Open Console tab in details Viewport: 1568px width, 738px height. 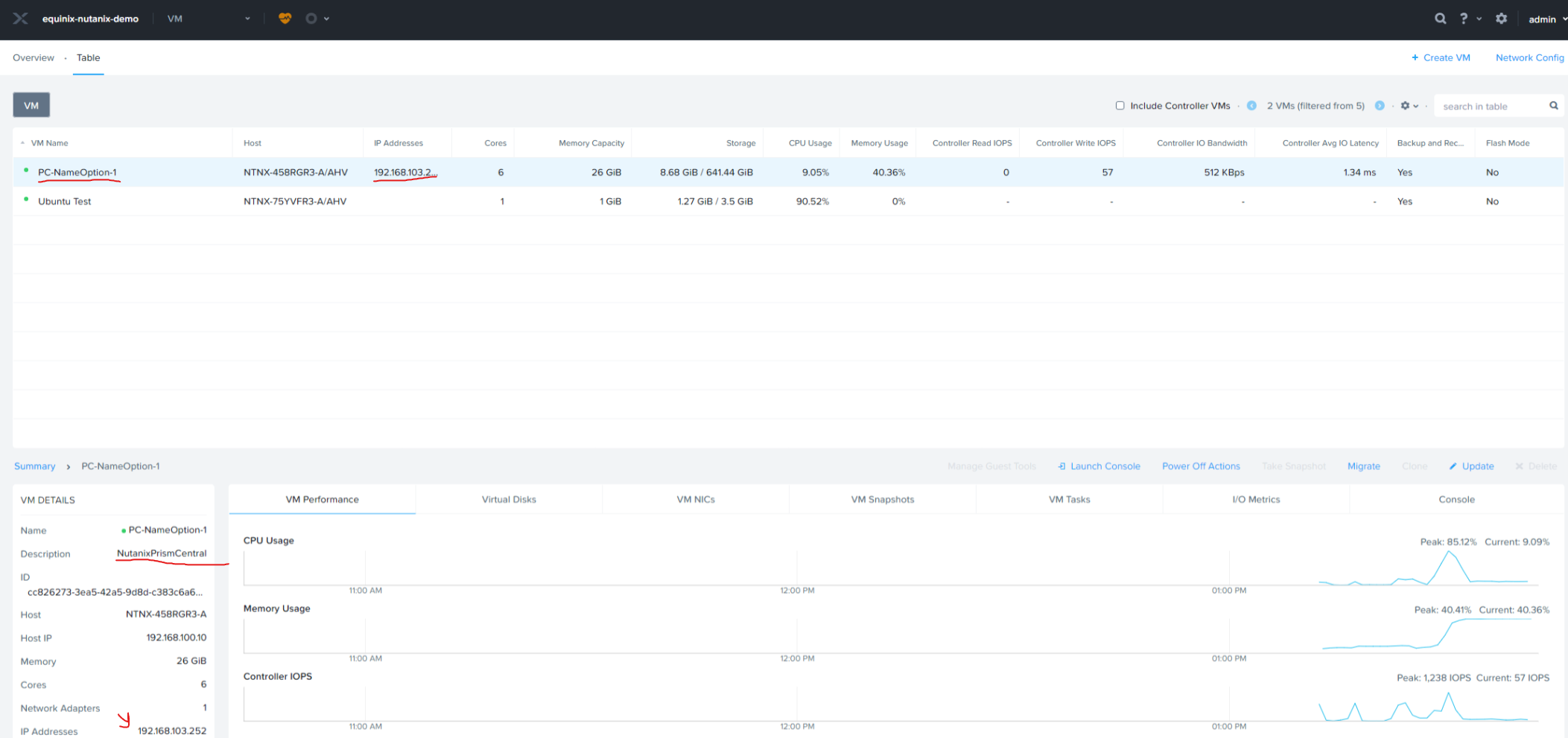pyautogui.click(x=1457, y=499)
